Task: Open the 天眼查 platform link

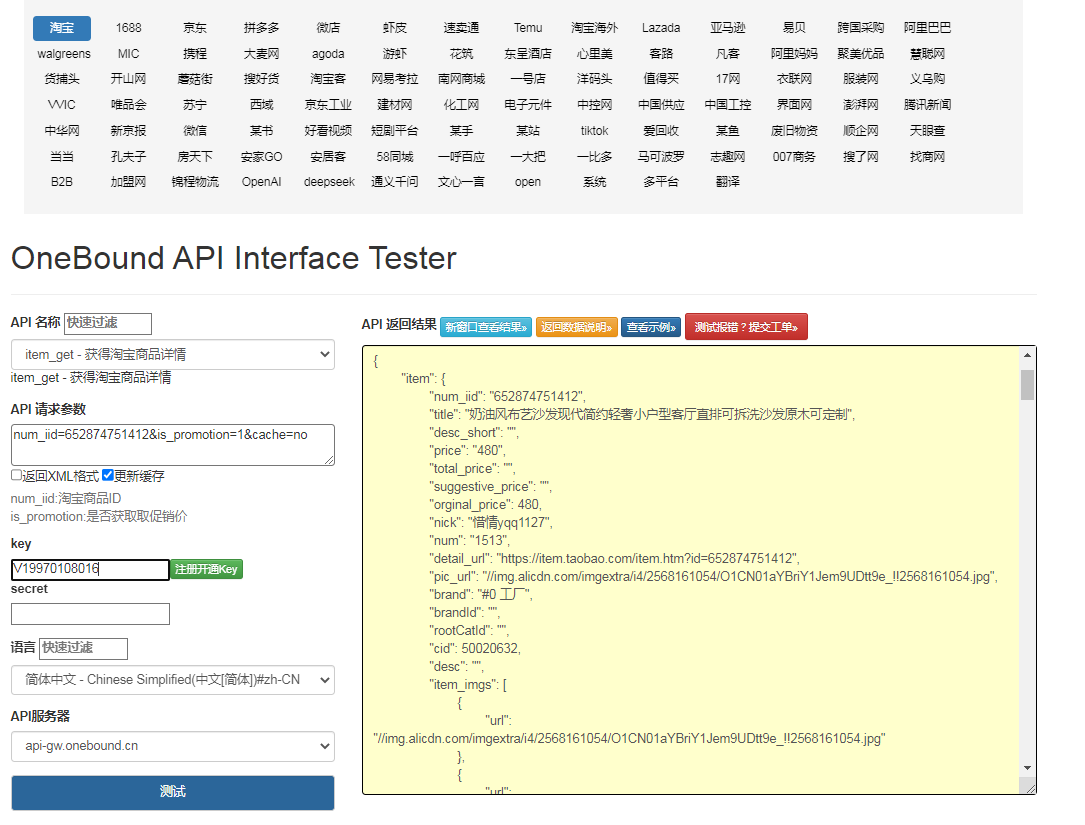Action: click(x=927, y=131)
